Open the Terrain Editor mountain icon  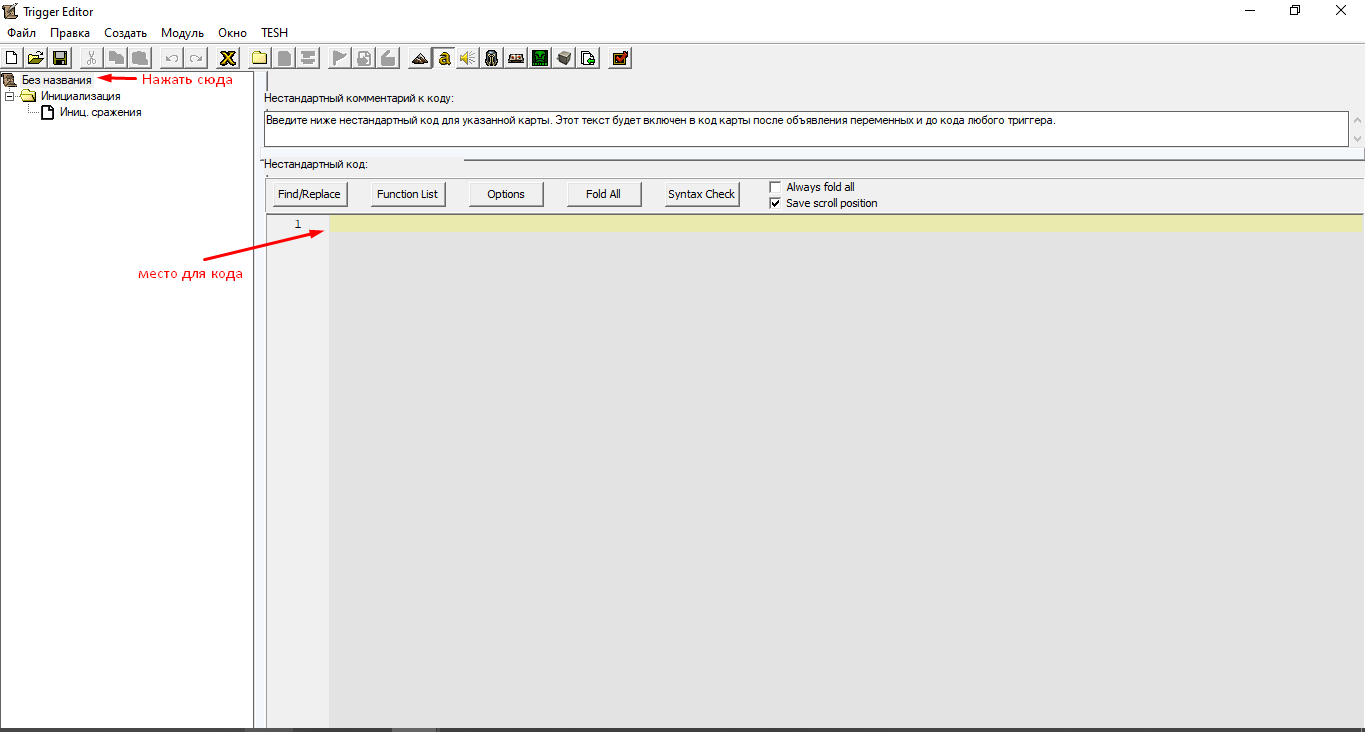(420, 58)
